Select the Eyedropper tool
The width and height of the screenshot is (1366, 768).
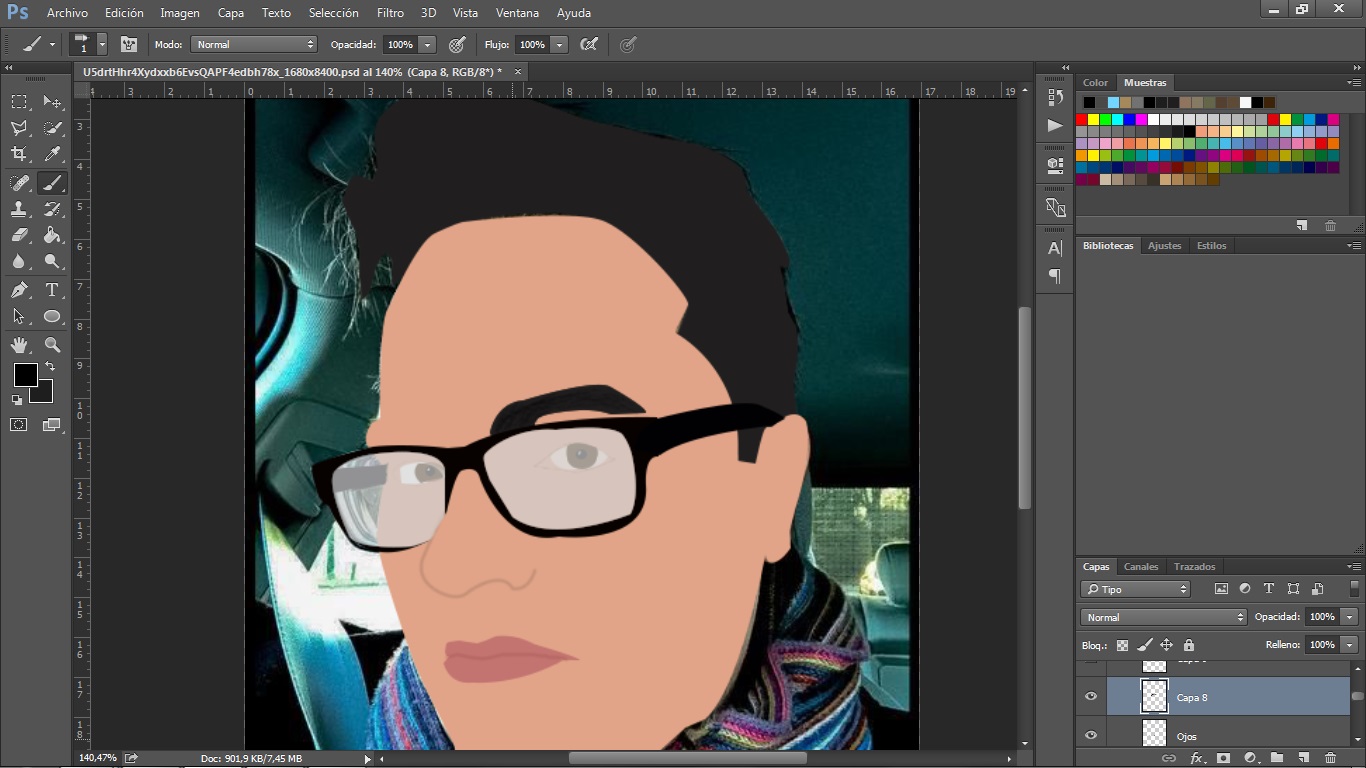[x=52, y=154]
